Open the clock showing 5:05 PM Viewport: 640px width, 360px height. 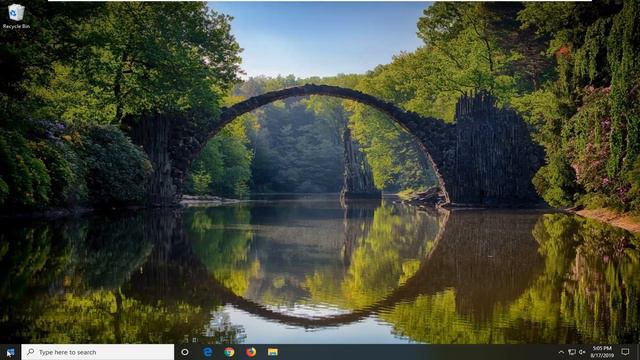[602, 352]
